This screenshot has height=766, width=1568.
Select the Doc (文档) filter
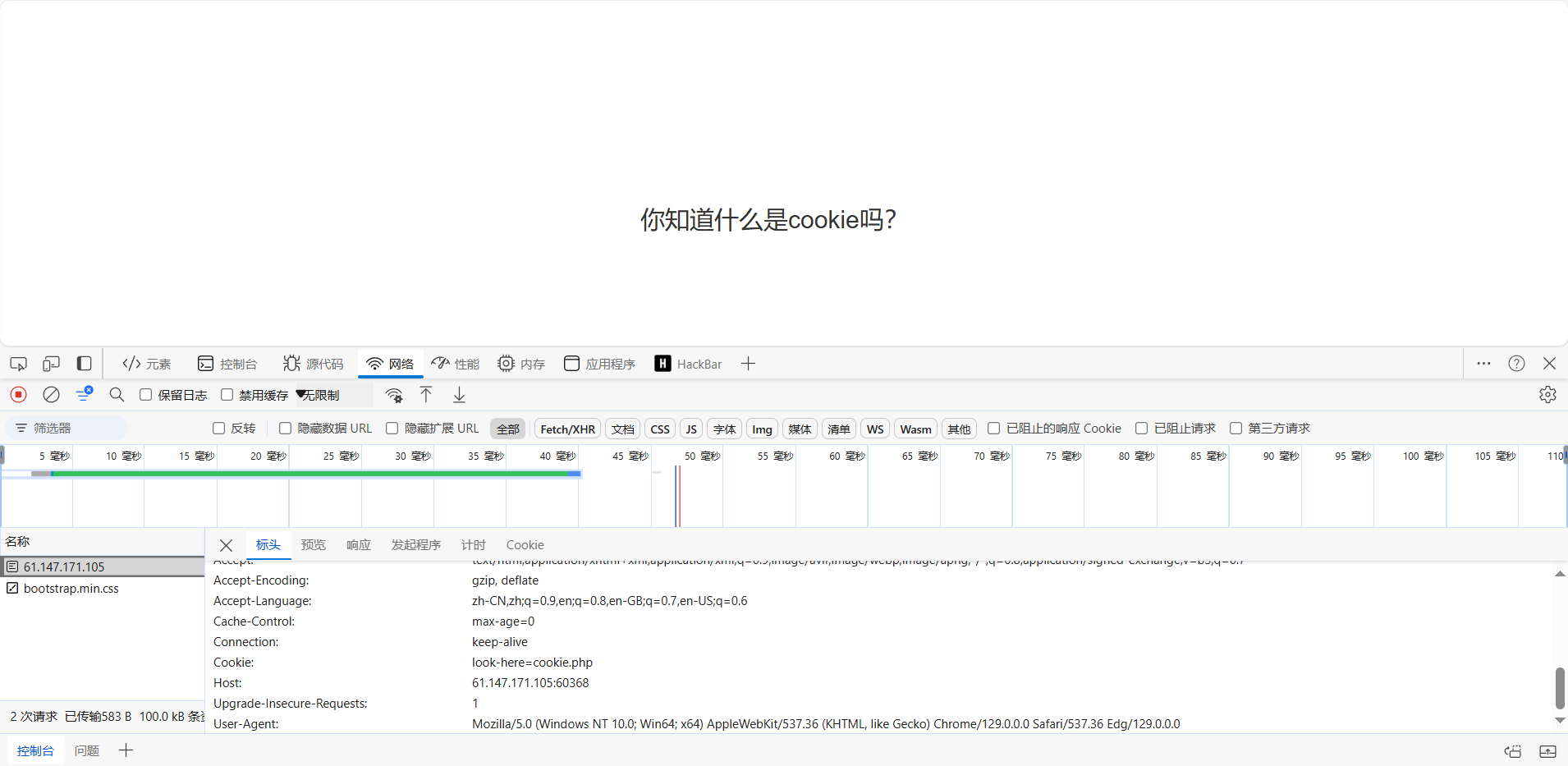point(622,429)
